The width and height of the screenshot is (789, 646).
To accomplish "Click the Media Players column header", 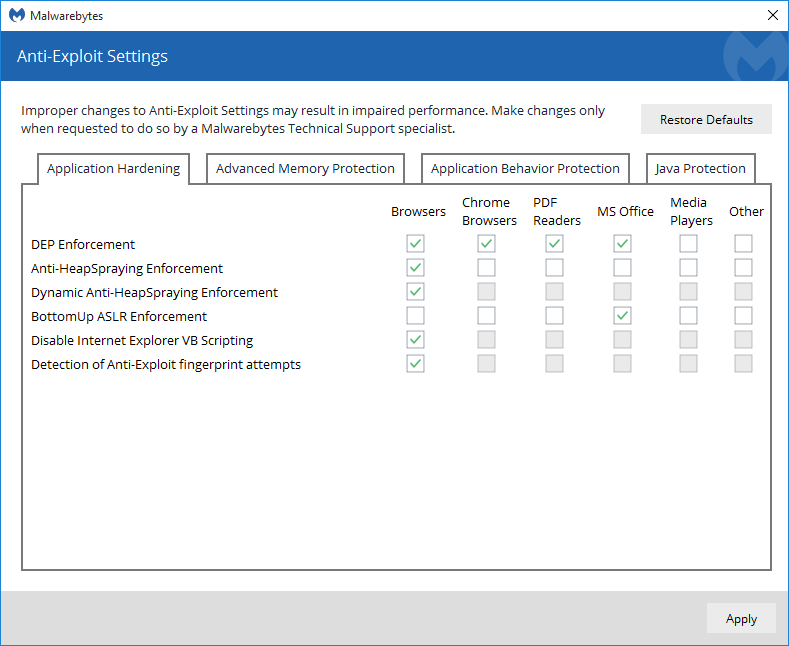I will click(x=691, y=211).
